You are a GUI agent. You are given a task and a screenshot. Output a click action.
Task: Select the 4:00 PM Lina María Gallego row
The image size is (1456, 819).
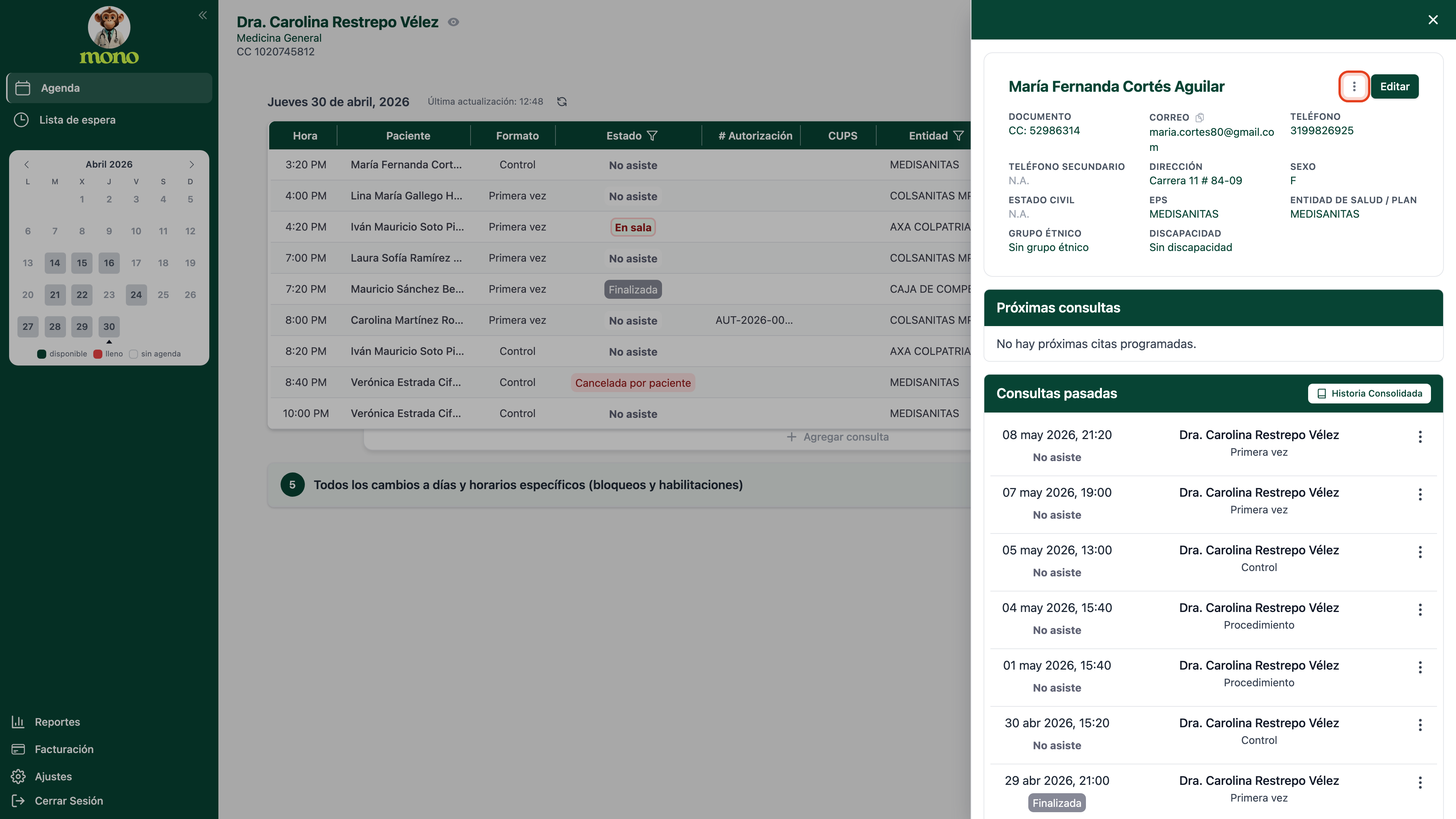click(x=620, y=196)
